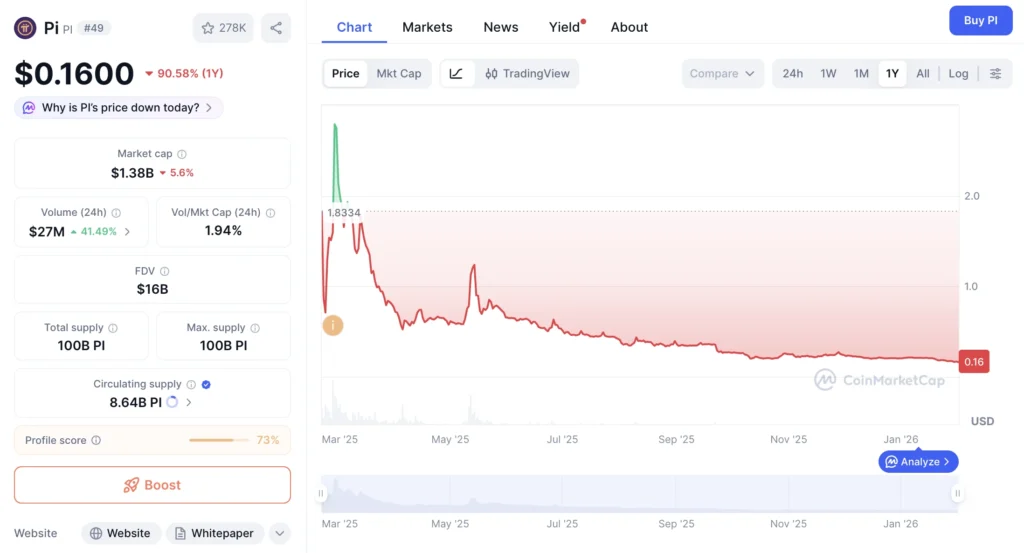Open the Whitepaper link

[x=215, y=533]
